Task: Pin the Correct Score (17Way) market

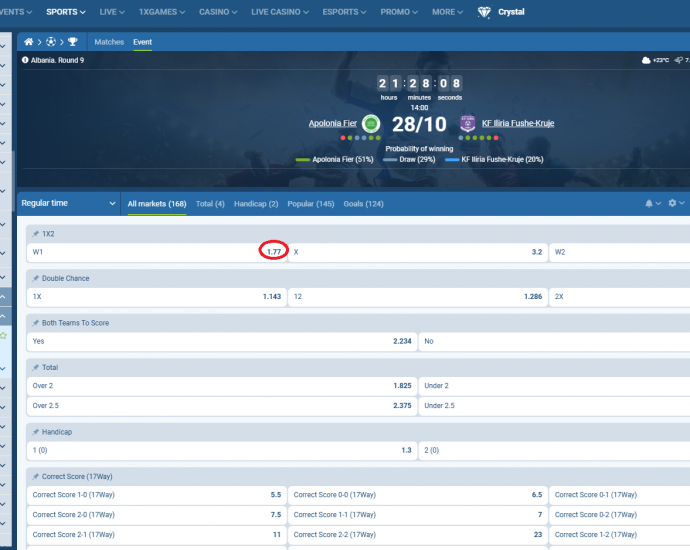Action: coord(36,476)
